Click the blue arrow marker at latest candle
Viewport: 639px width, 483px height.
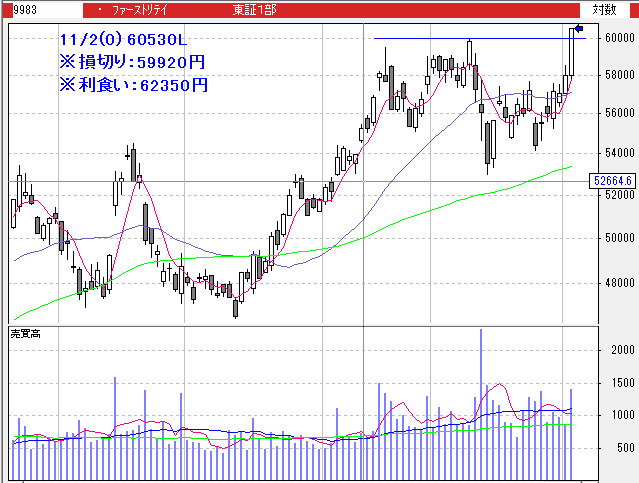point(578,29)
